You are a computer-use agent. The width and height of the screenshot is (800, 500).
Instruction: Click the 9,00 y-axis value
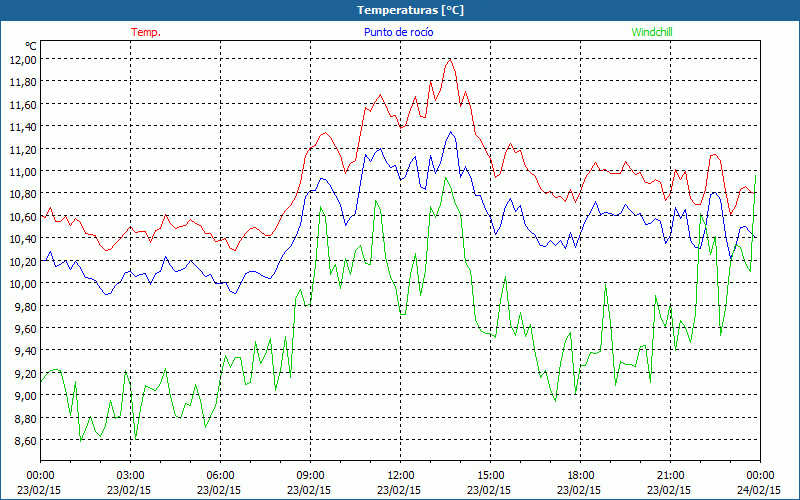[x=26, y=395]
